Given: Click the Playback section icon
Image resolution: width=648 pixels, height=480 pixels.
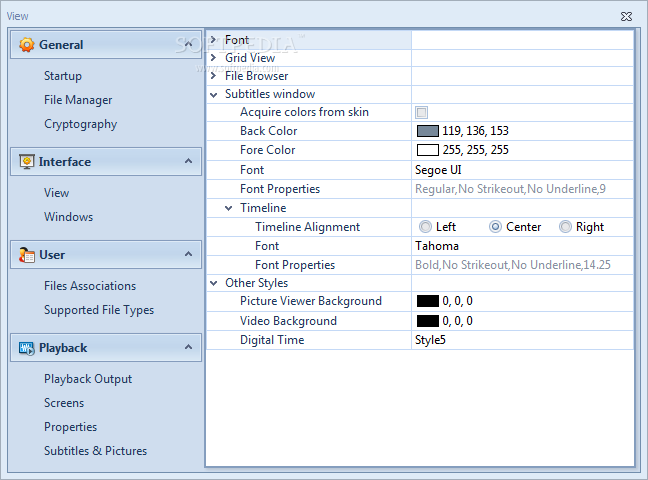Looking at the screenshot, I should pyautogui.click(x=26, y=348).
